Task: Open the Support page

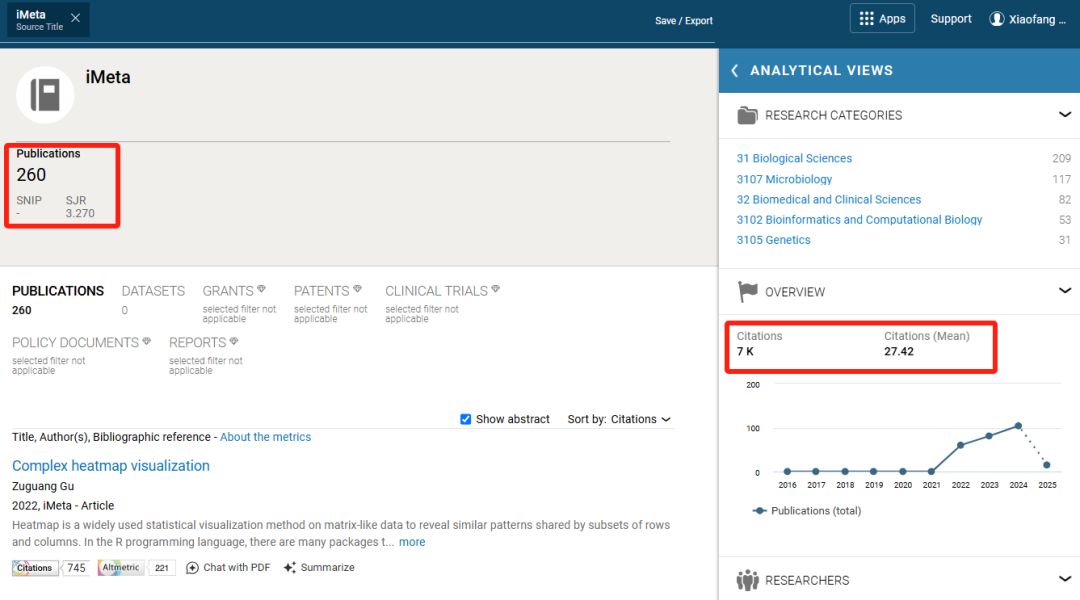Action: pyautogui.click(x=951, y=19)
